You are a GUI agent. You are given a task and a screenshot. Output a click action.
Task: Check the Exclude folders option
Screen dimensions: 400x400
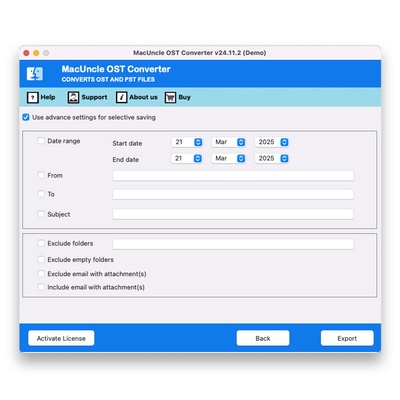pyautogui.click(x=41, y=243)
